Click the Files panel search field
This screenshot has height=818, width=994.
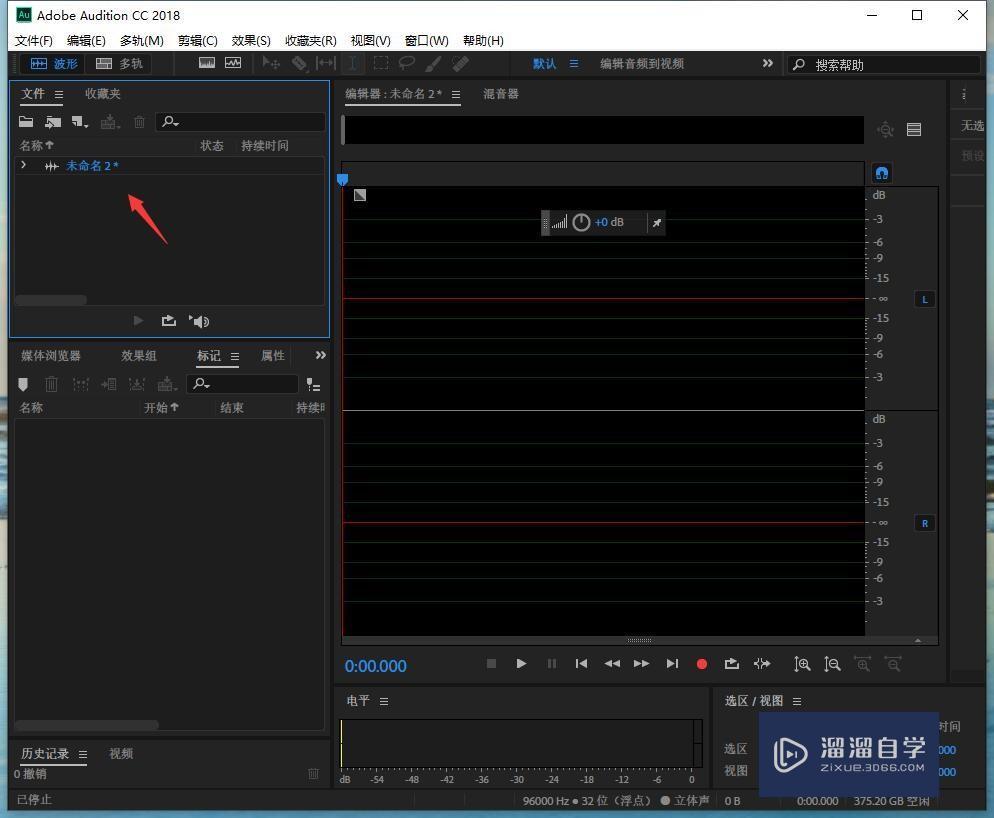coord(240,121)
